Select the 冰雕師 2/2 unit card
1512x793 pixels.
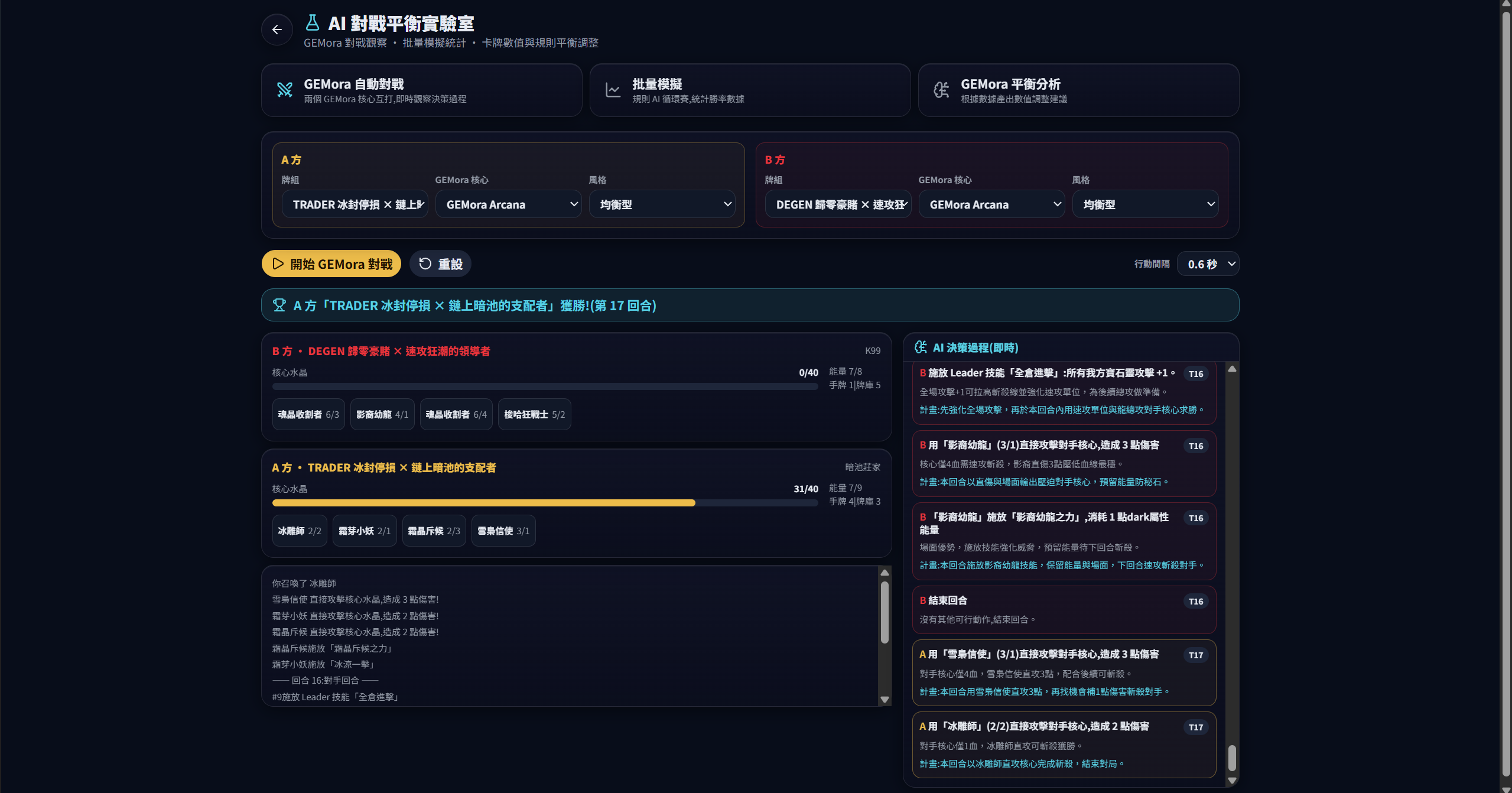pos(300,531)
